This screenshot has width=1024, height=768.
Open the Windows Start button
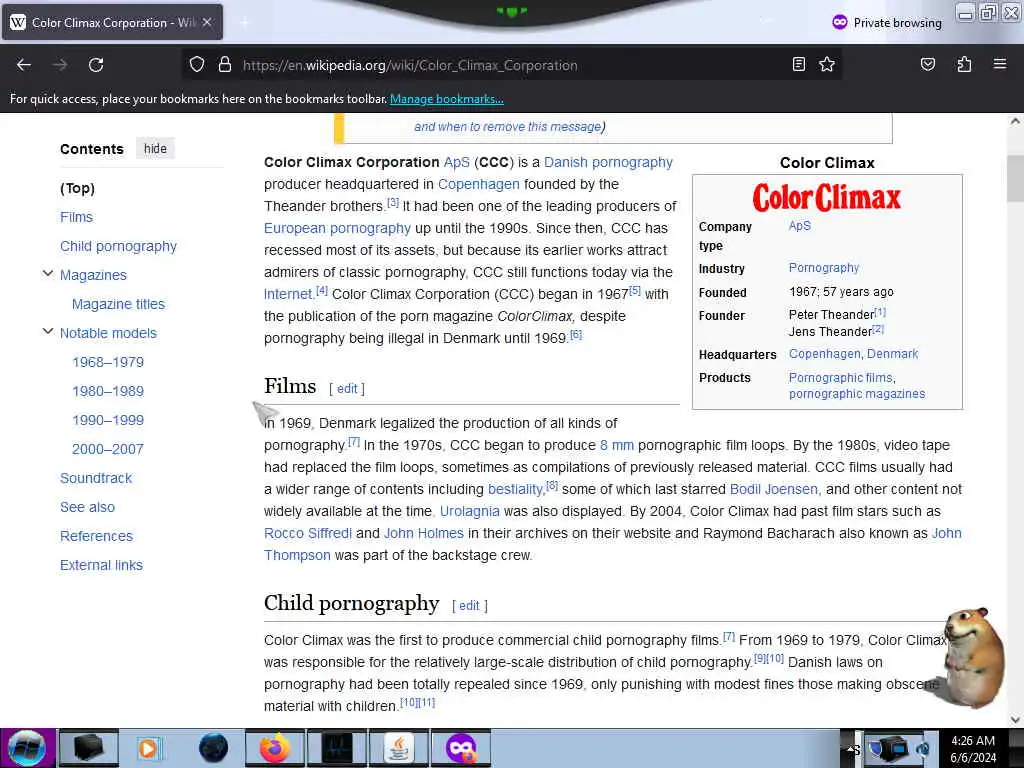(x=27, y=748)
